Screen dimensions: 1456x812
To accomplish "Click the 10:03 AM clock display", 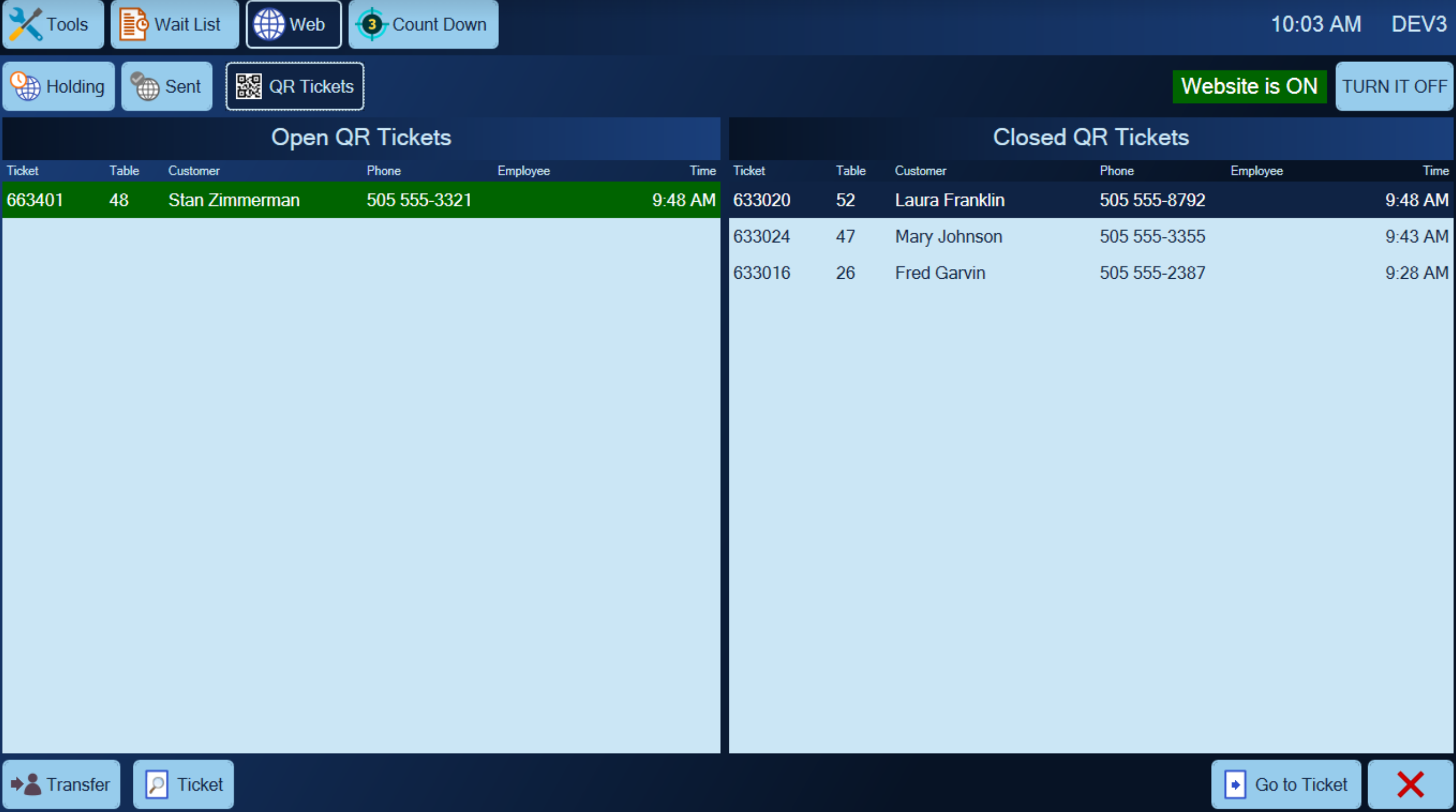I will coord(1316,24).
